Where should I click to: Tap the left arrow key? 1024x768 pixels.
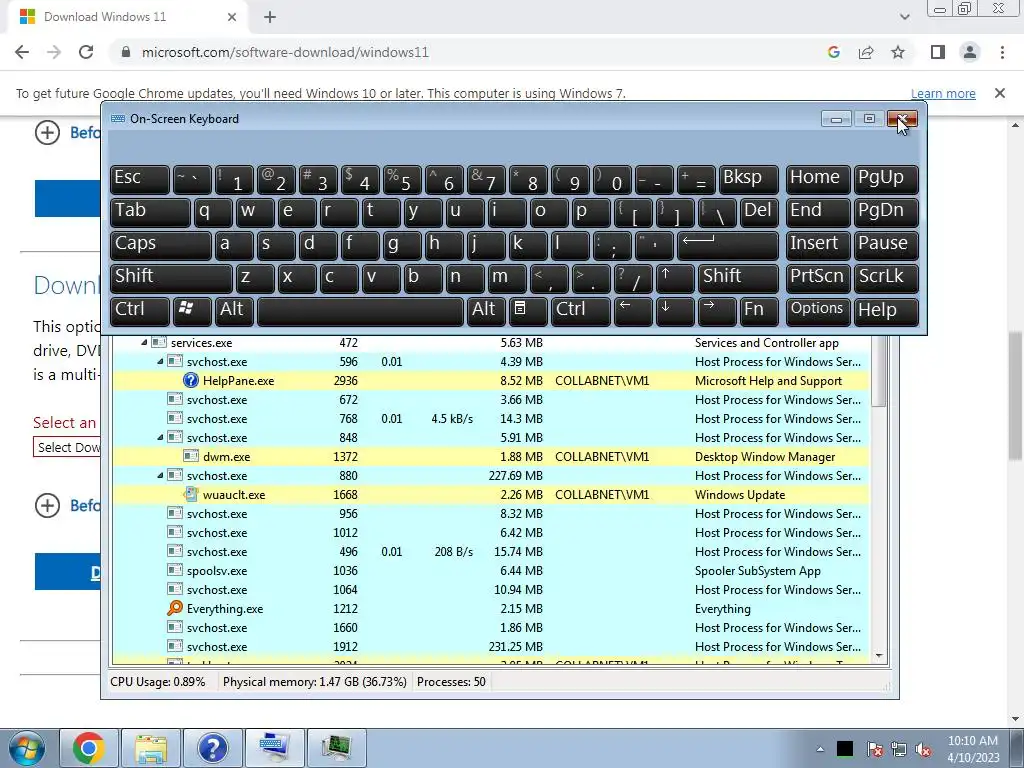click(x=633, y=310)
